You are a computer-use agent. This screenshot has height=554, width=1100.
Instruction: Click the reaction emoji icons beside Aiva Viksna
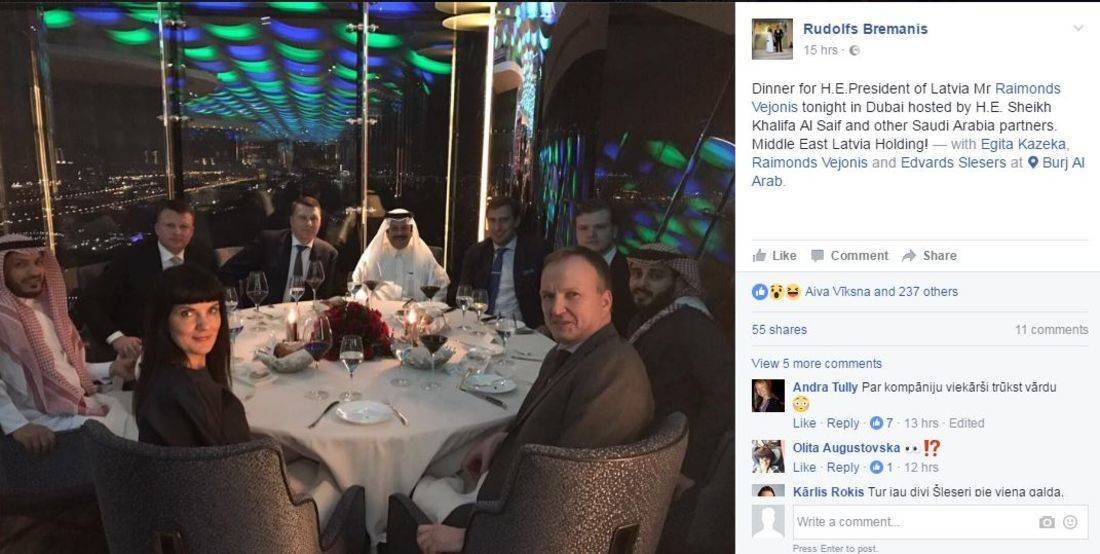tap(776, 292)
